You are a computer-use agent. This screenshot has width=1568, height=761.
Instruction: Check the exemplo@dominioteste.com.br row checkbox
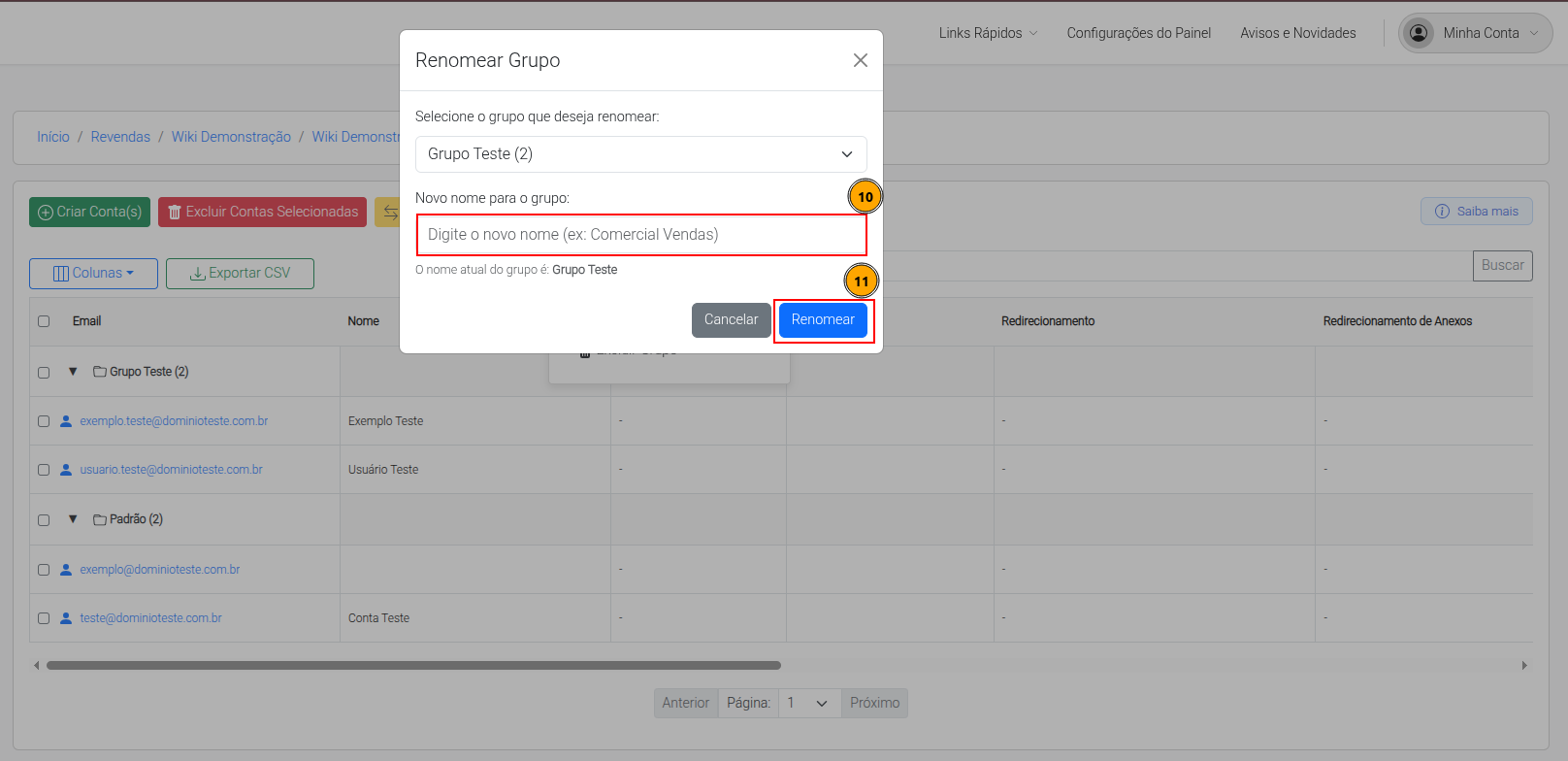[x=44, y=570]
